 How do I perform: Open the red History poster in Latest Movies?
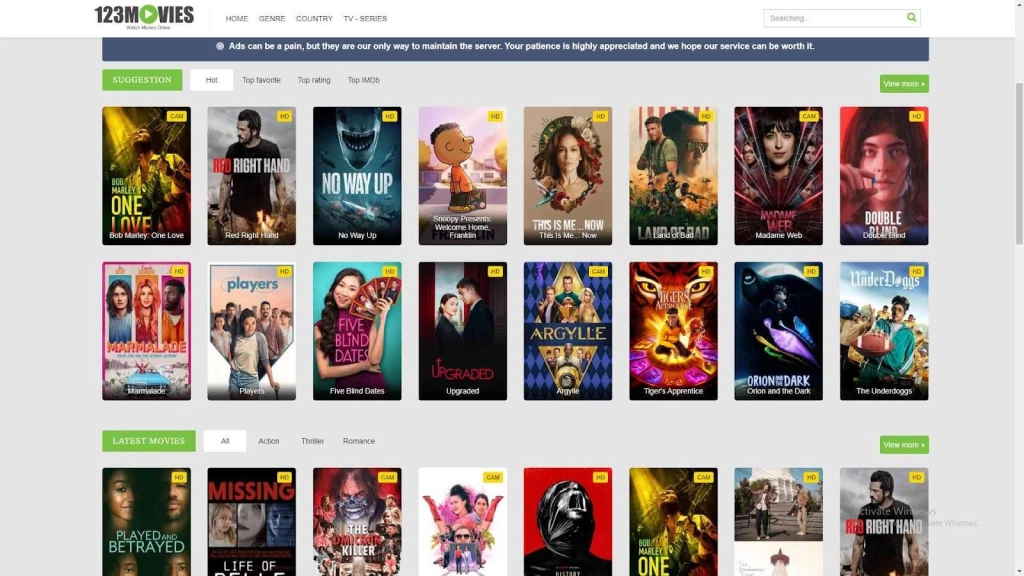pos(568,522)
